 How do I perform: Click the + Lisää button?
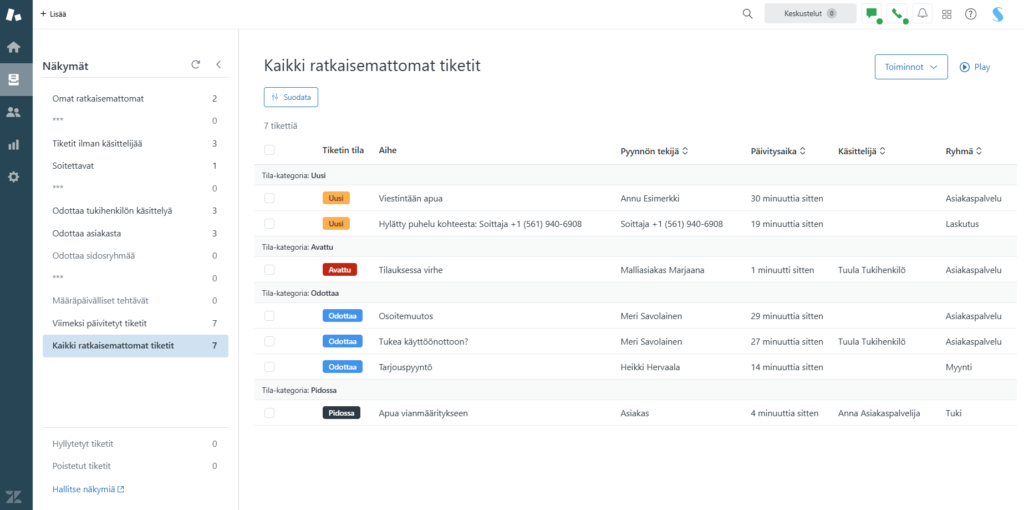[54, 14]
